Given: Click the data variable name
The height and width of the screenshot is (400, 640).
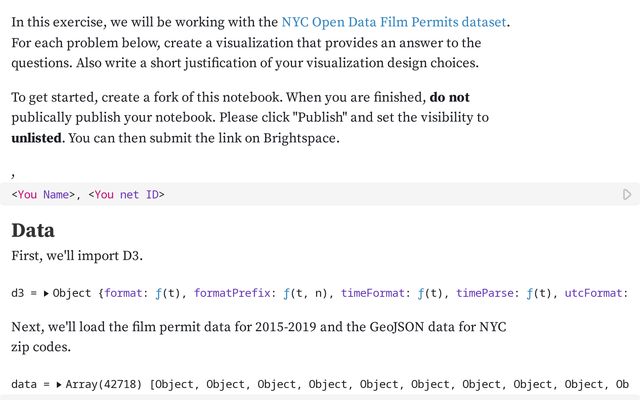Looking at the screenshot, I should tap(24, 384).
